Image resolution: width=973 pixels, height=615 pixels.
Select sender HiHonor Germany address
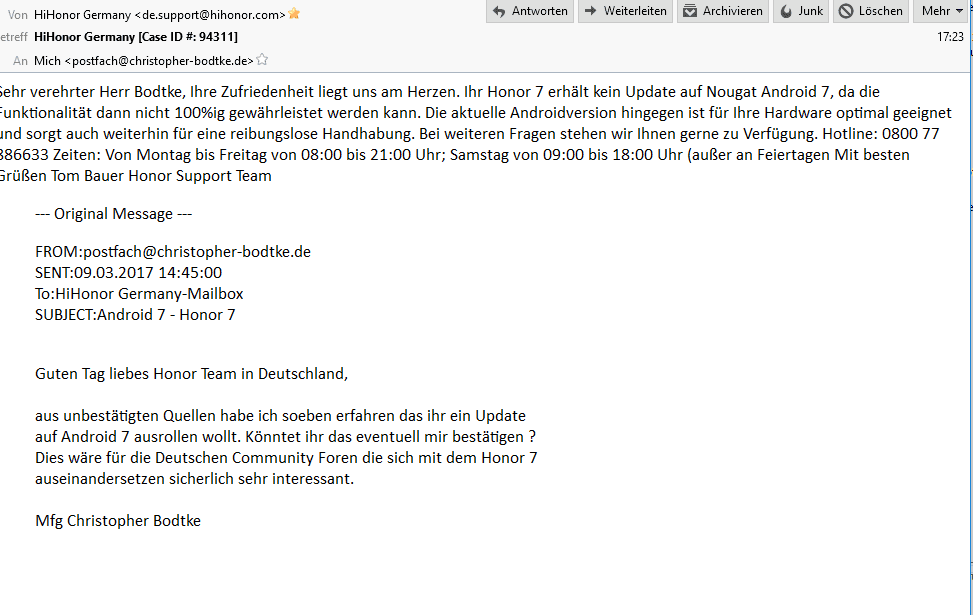click(159, 14)
